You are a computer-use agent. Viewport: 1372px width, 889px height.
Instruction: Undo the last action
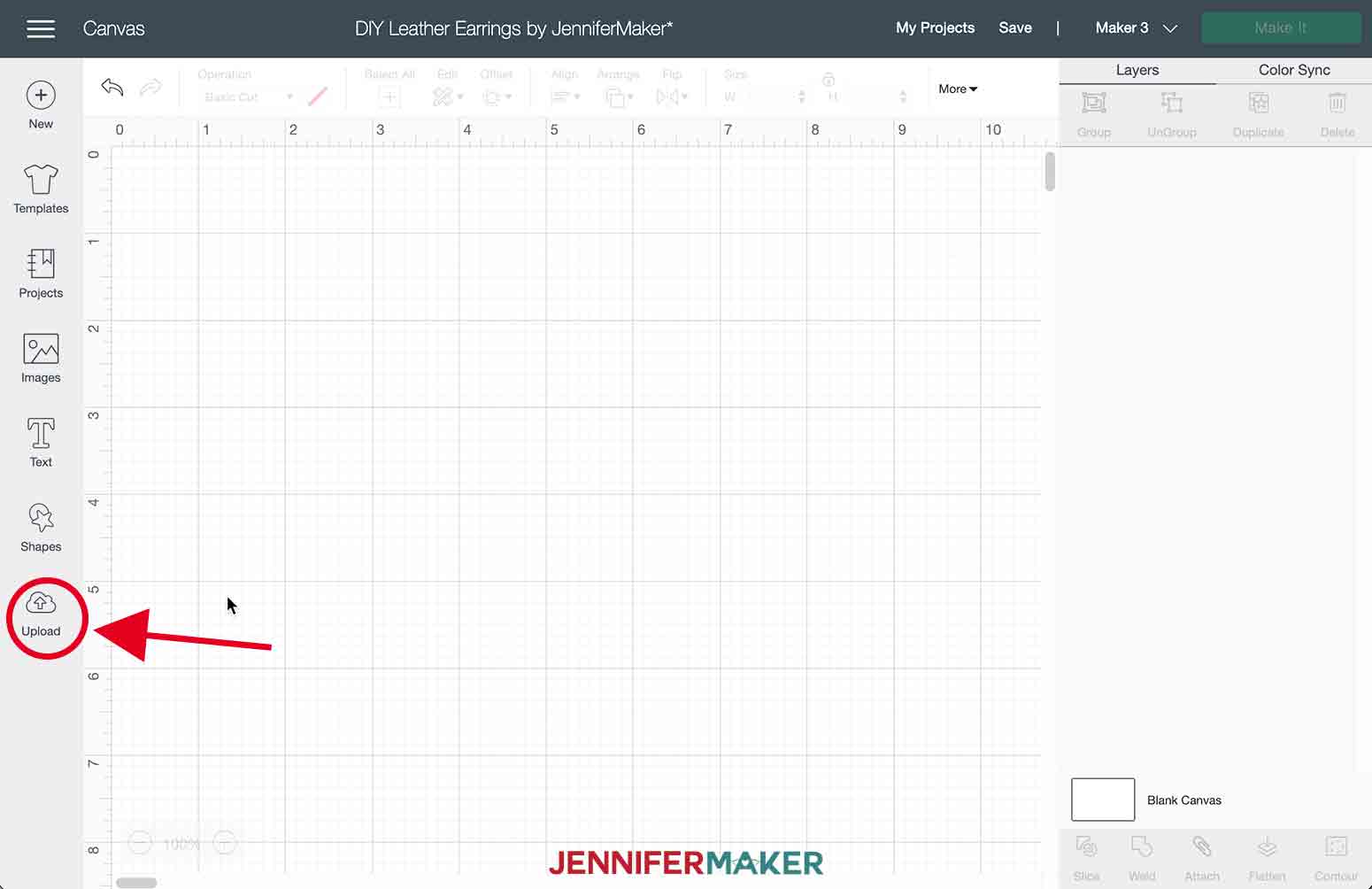tap(112, 87)
